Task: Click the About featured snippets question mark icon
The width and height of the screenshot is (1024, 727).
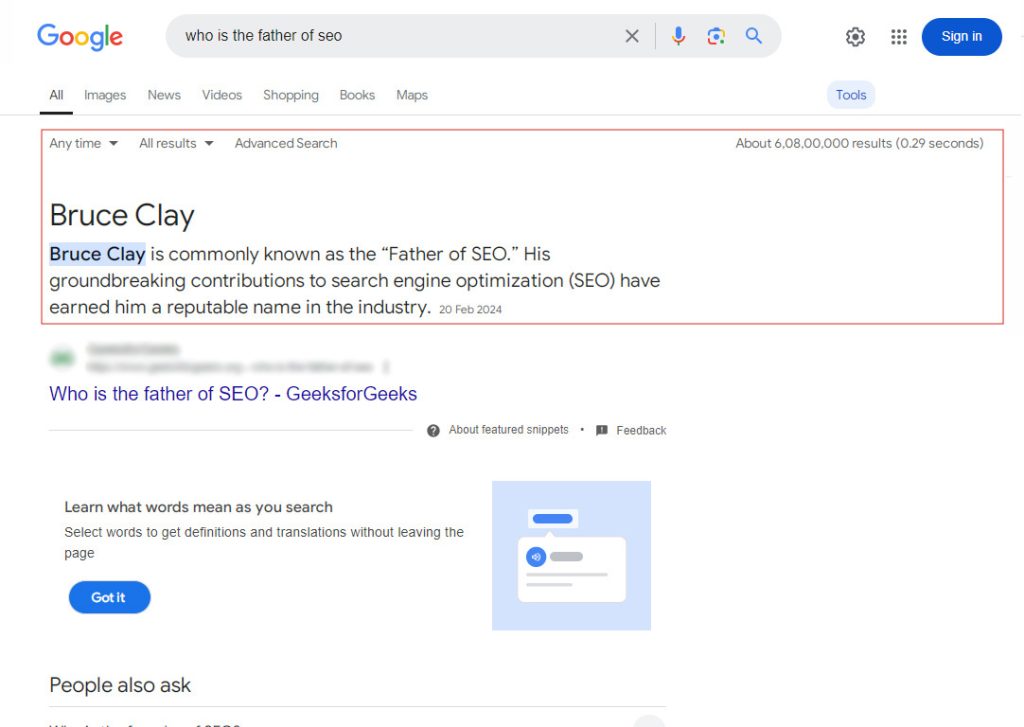Action: click(433, 430)
